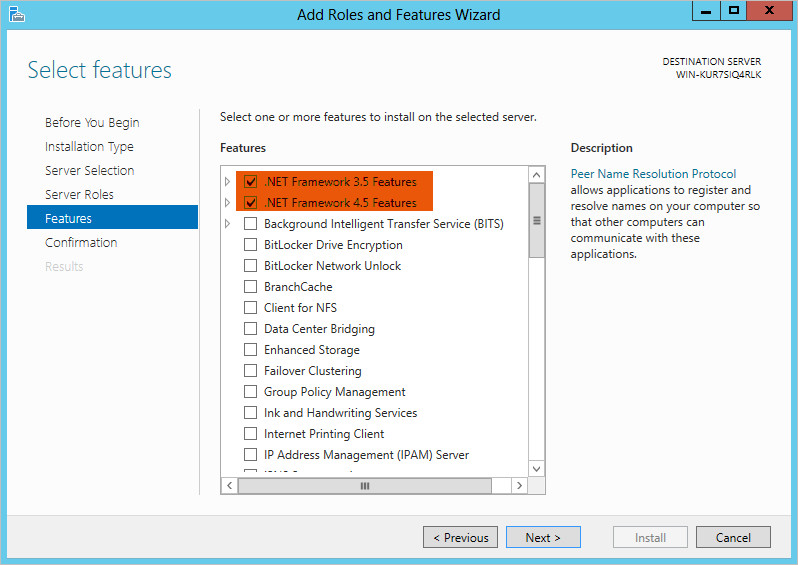Cancel the wizard
Screen dimensions: 798x565
click(x=733, y=537)
